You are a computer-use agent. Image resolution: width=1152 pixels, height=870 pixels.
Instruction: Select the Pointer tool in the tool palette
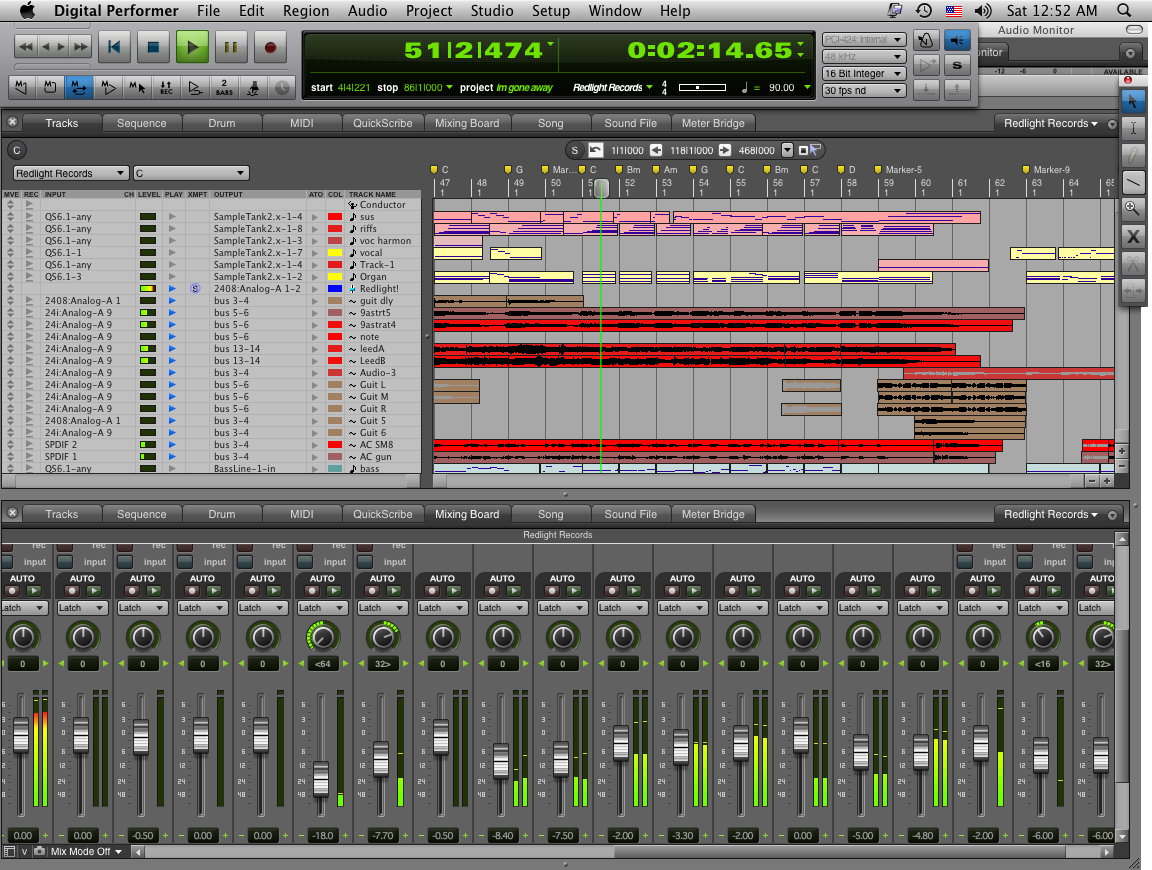[1133, 101]
